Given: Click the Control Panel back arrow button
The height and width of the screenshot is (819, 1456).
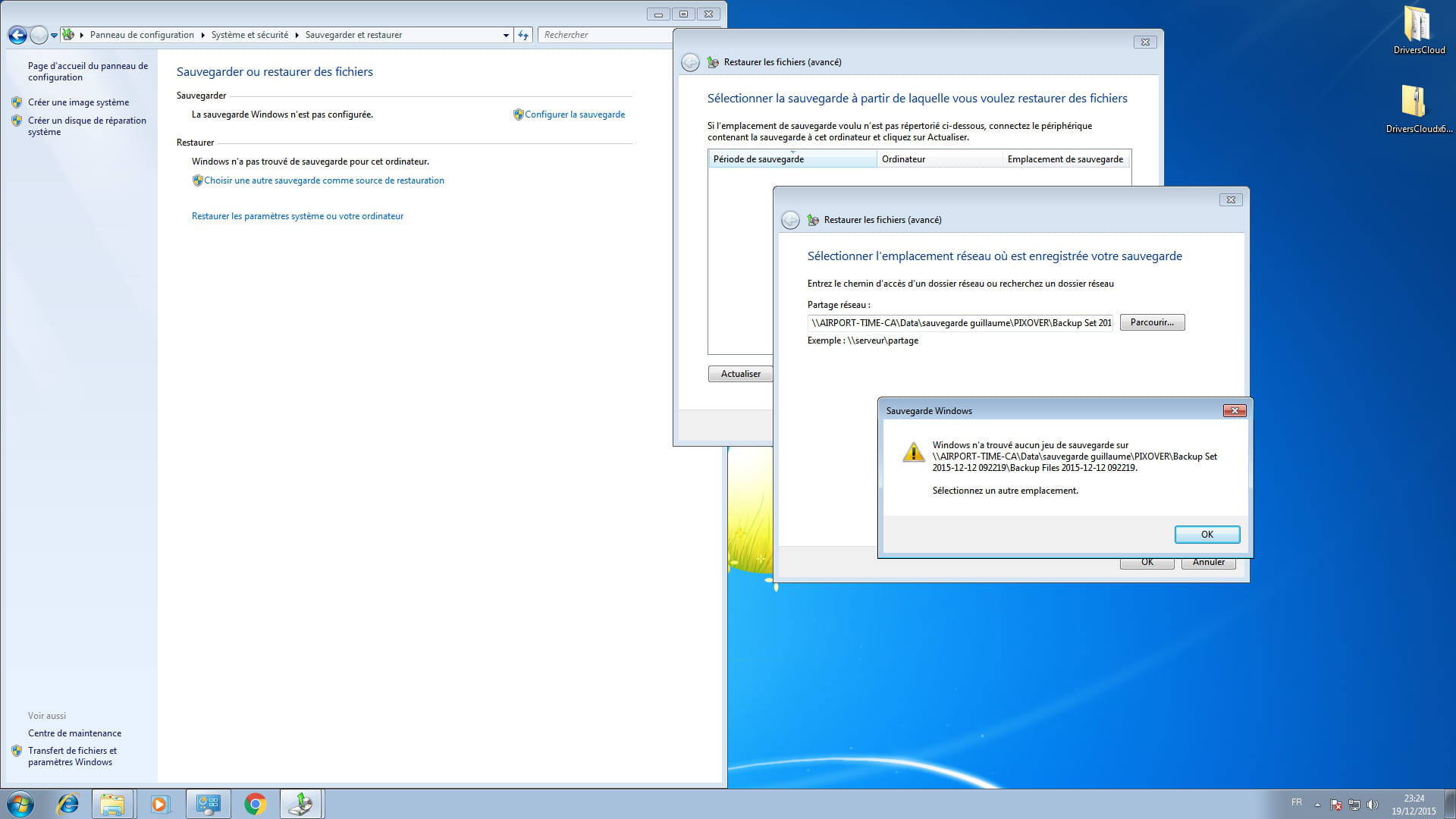Looking at the screenshot, I should pos(17,35).
